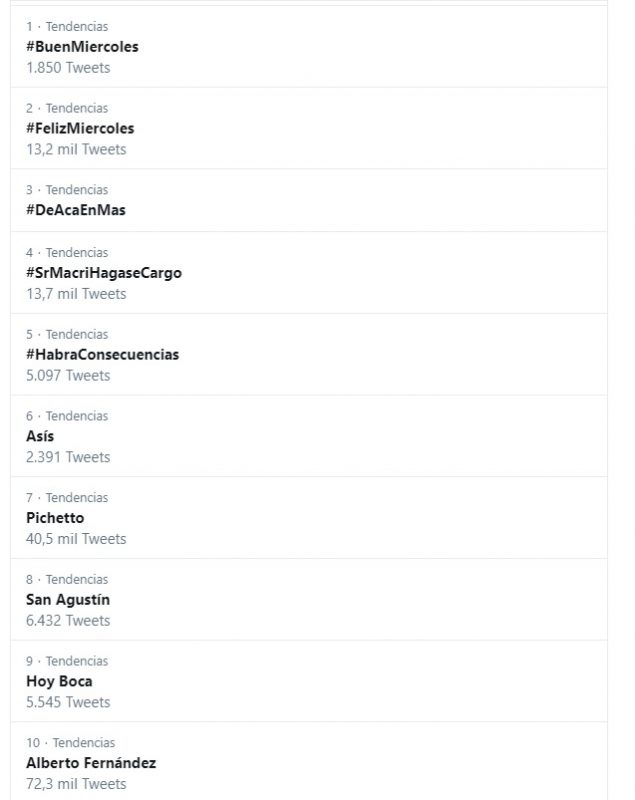Click the 13,7 mil Tweets count
635x800 pixels.
coord(76,294)
